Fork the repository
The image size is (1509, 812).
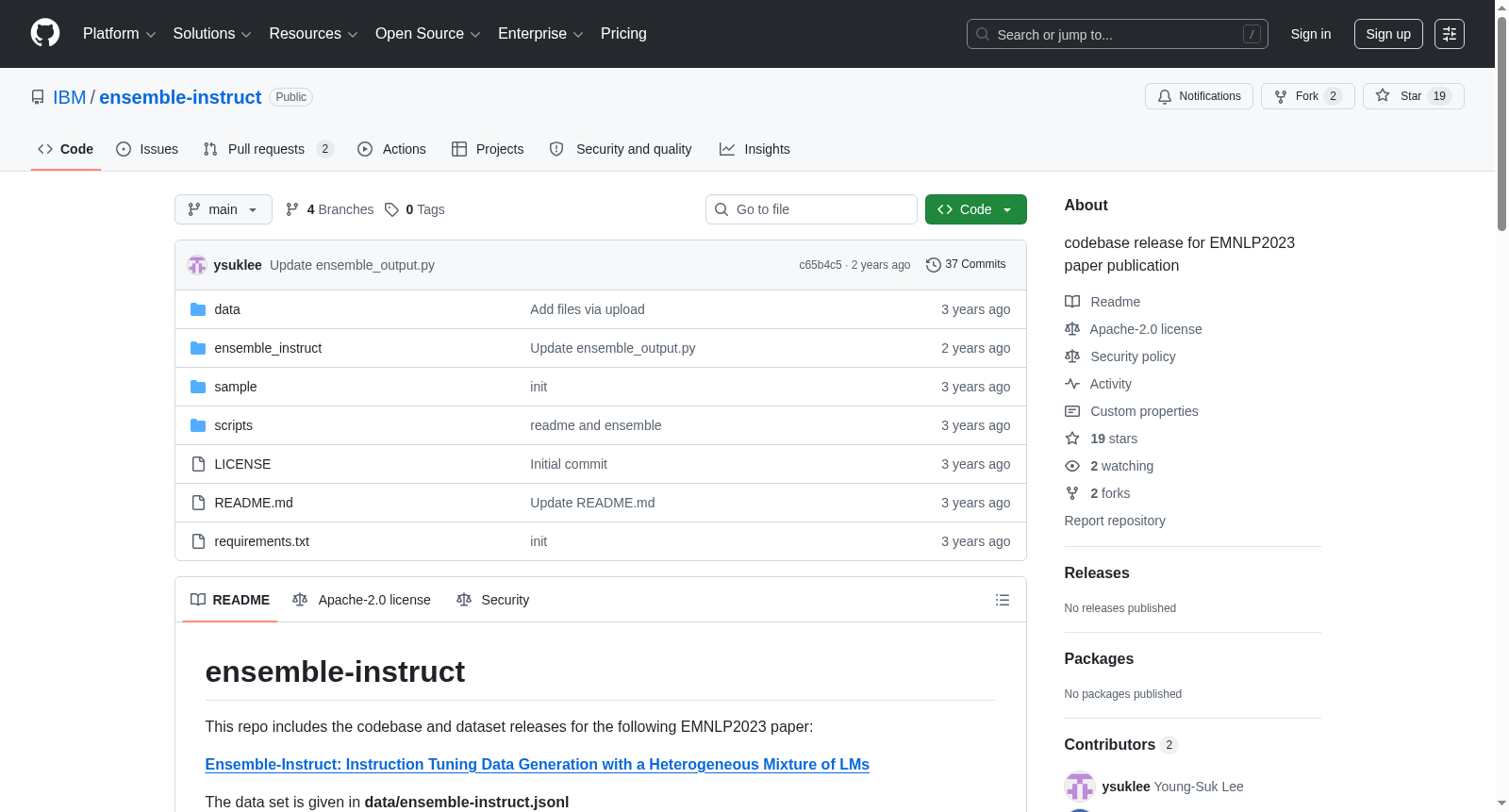click(1308, 96)
